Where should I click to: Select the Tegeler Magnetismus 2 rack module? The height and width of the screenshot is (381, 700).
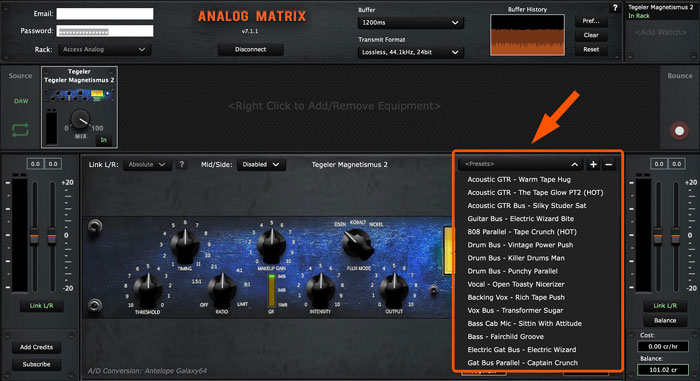click(x=79, y=107)
